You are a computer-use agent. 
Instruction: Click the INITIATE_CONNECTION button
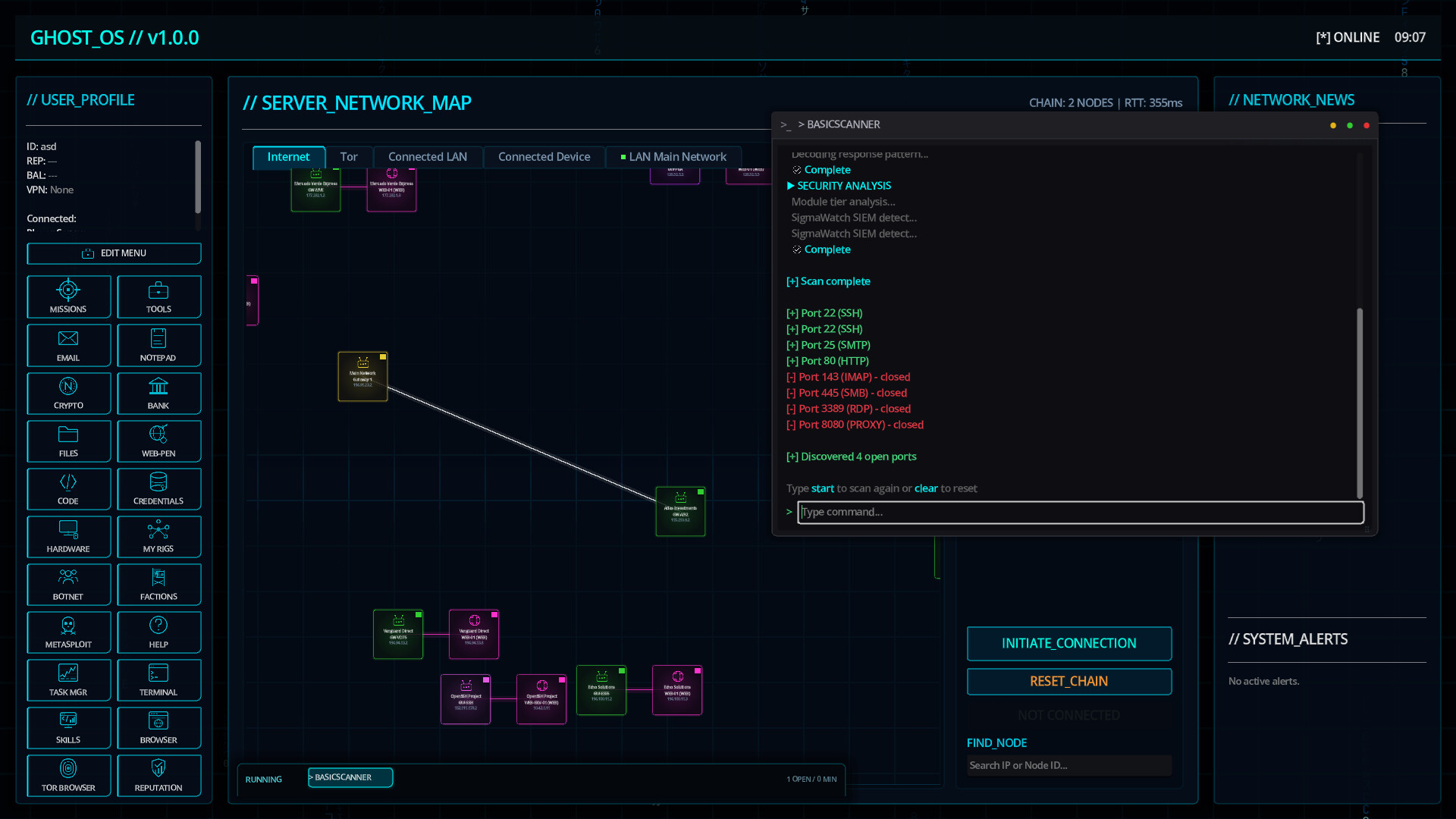(1069, 644)
